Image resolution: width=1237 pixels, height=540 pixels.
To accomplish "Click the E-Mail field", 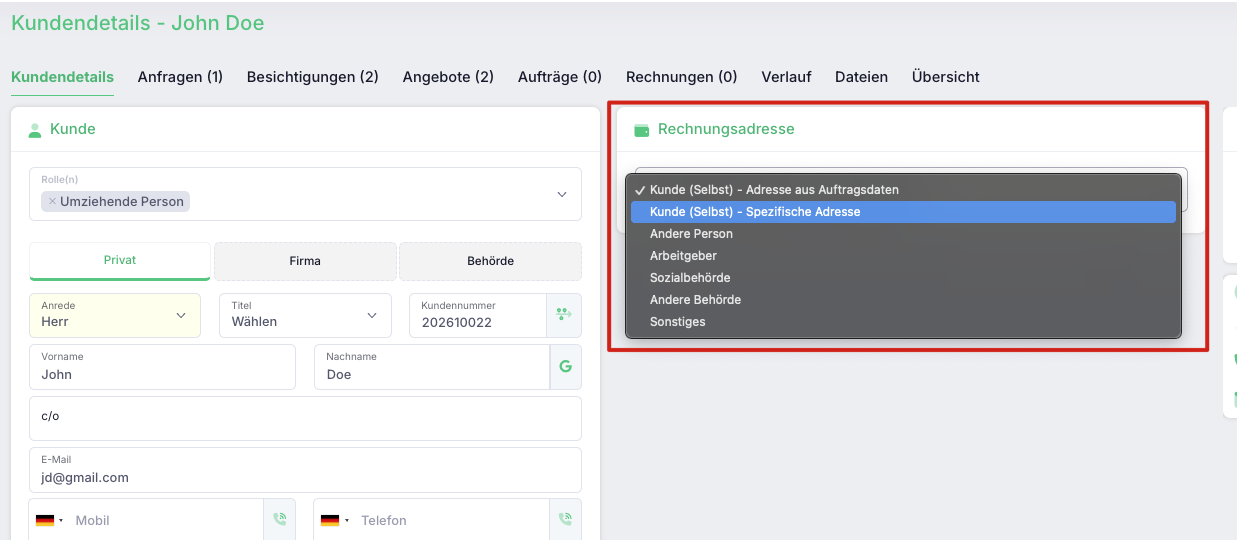I will coord(305,470).
